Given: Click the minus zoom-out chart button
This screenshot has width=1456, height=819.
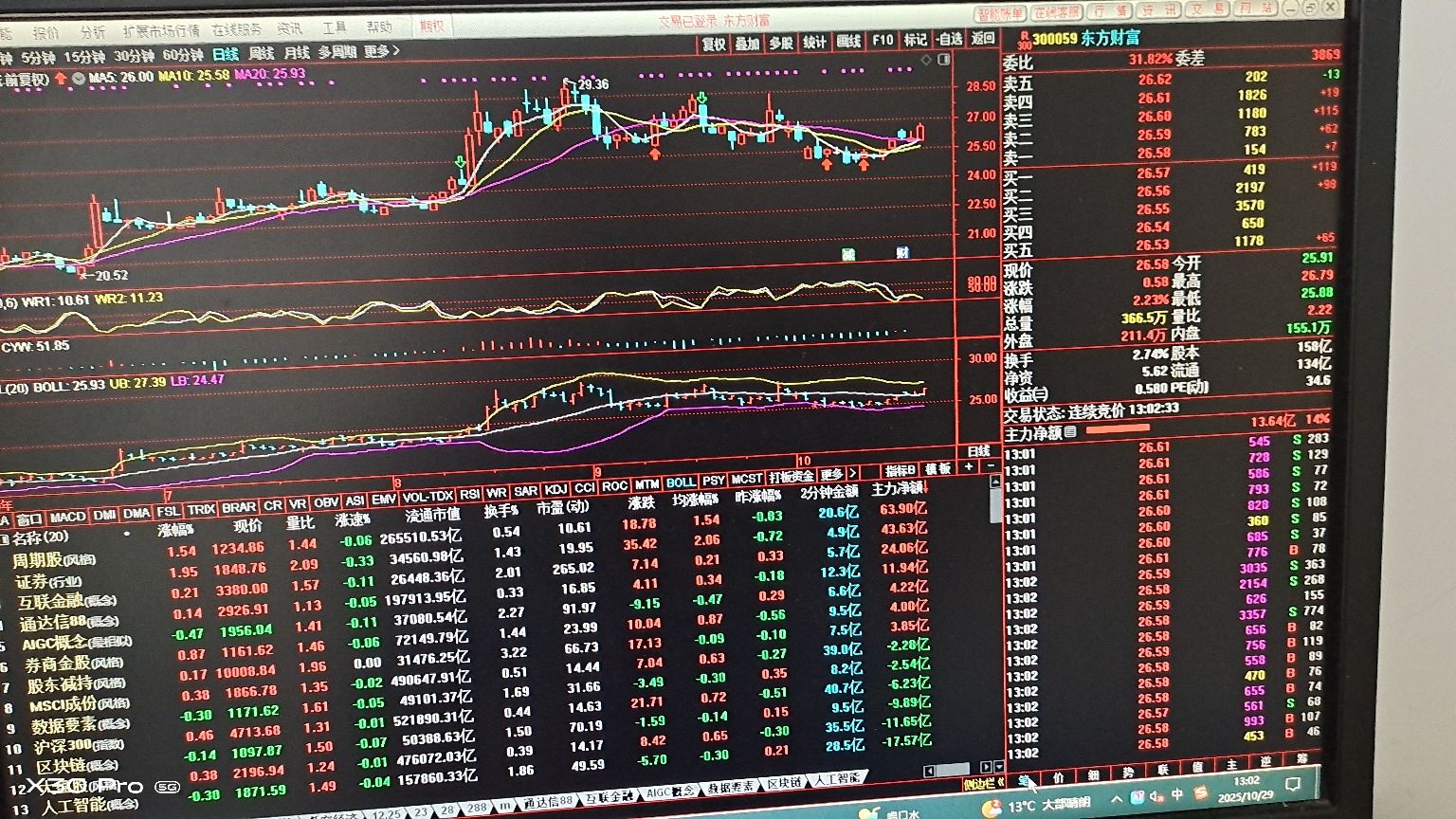Looking at the screenshot, I should [x=991, y=465].
